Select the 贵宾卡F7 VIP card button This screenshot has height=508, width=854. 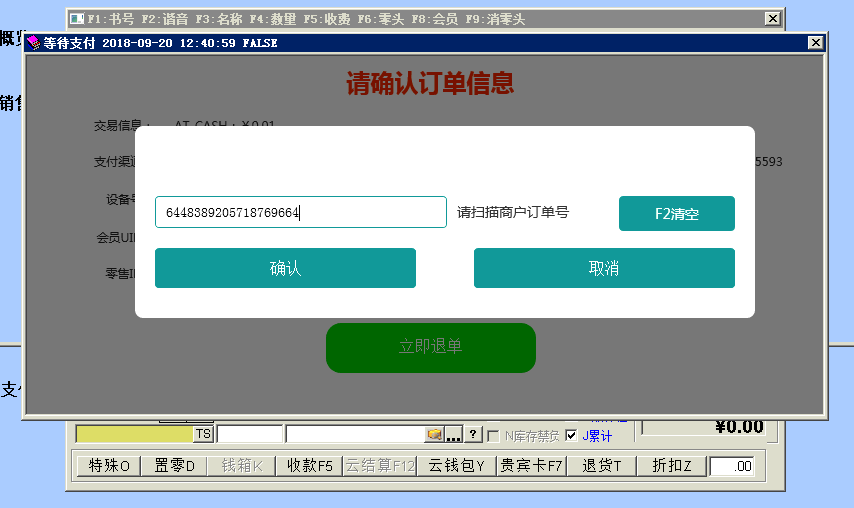click(x=532, y=465)
